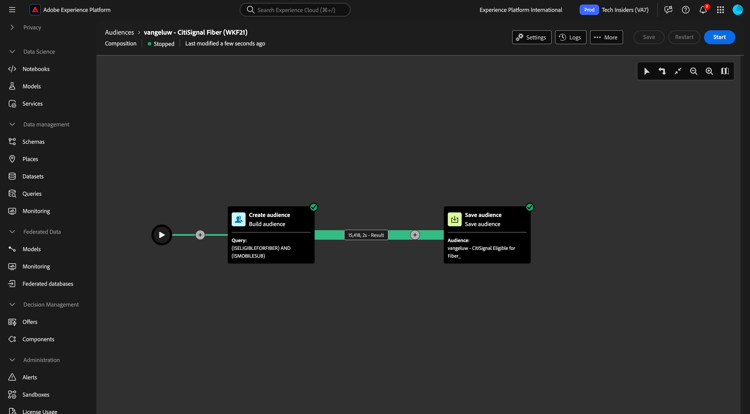The width and height of the screenshot is (750, 414).
Task: Fit the canvas to screen
Action: tap(678, 71)
